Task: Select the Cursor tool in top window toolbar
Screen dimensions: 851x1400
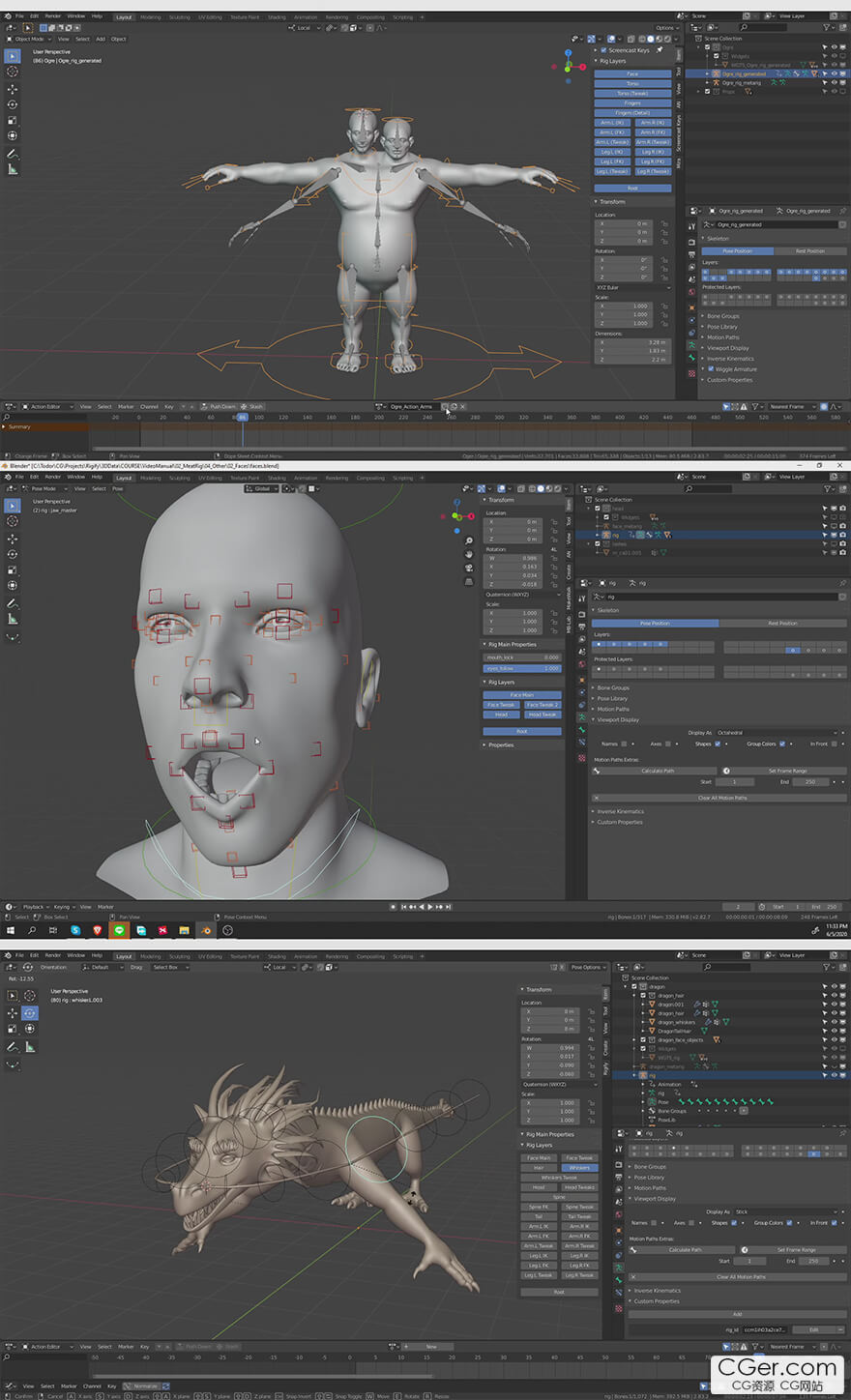Action: point(13,72)
